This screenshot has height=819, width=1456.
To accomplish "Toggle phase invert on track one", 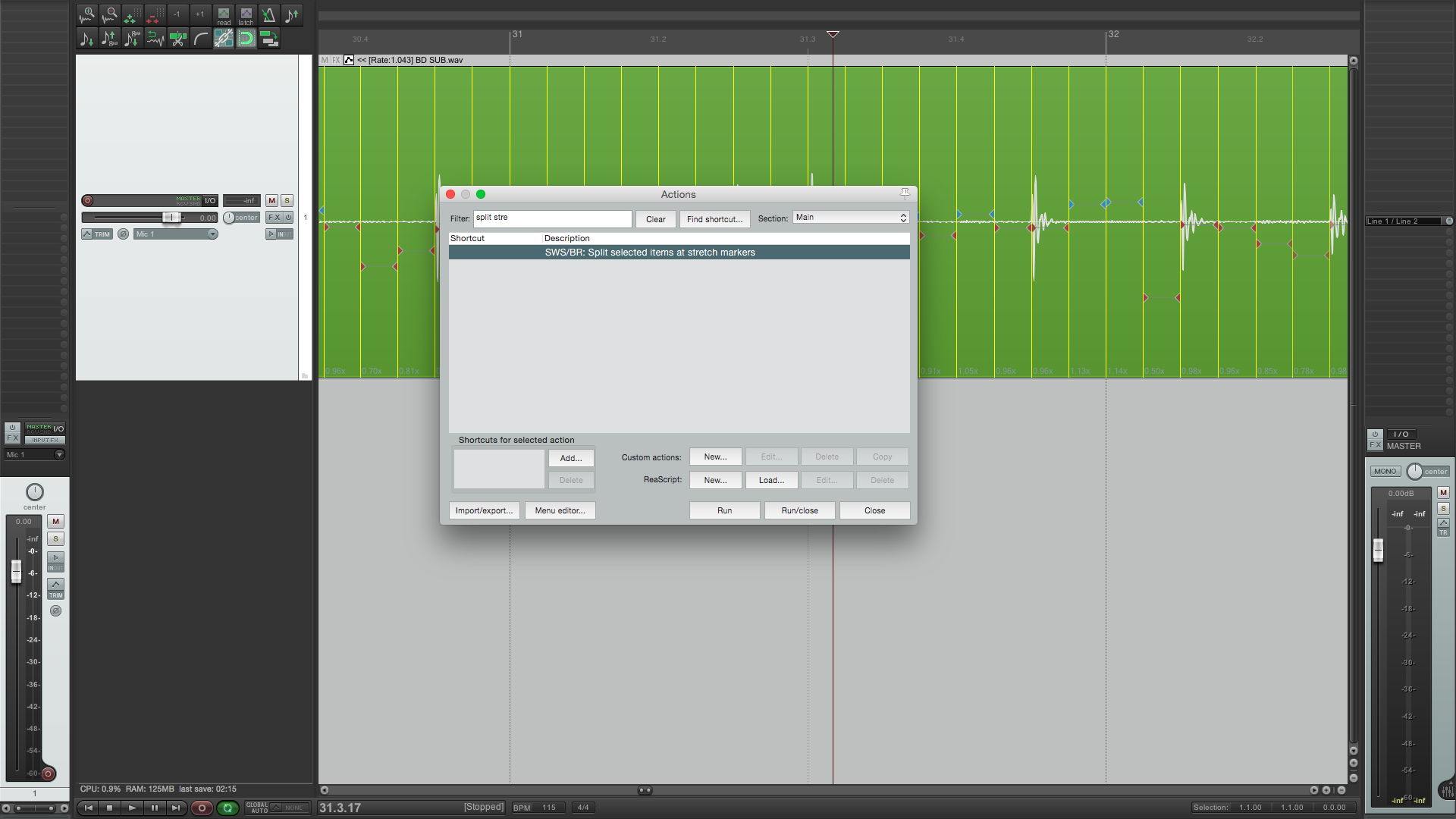I will [123, 234].
